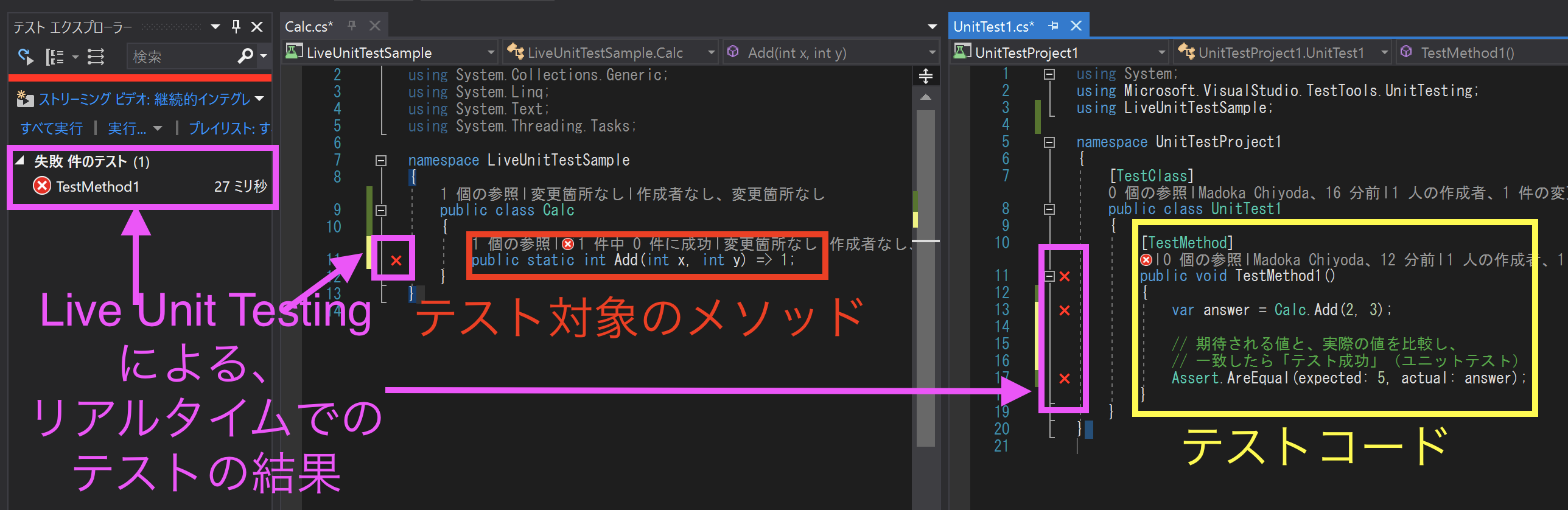This screenshot has width=1568, height=510.
Task: Click the pin icon on the UnitTest1.cs tab
Action: click(1053, 26)
